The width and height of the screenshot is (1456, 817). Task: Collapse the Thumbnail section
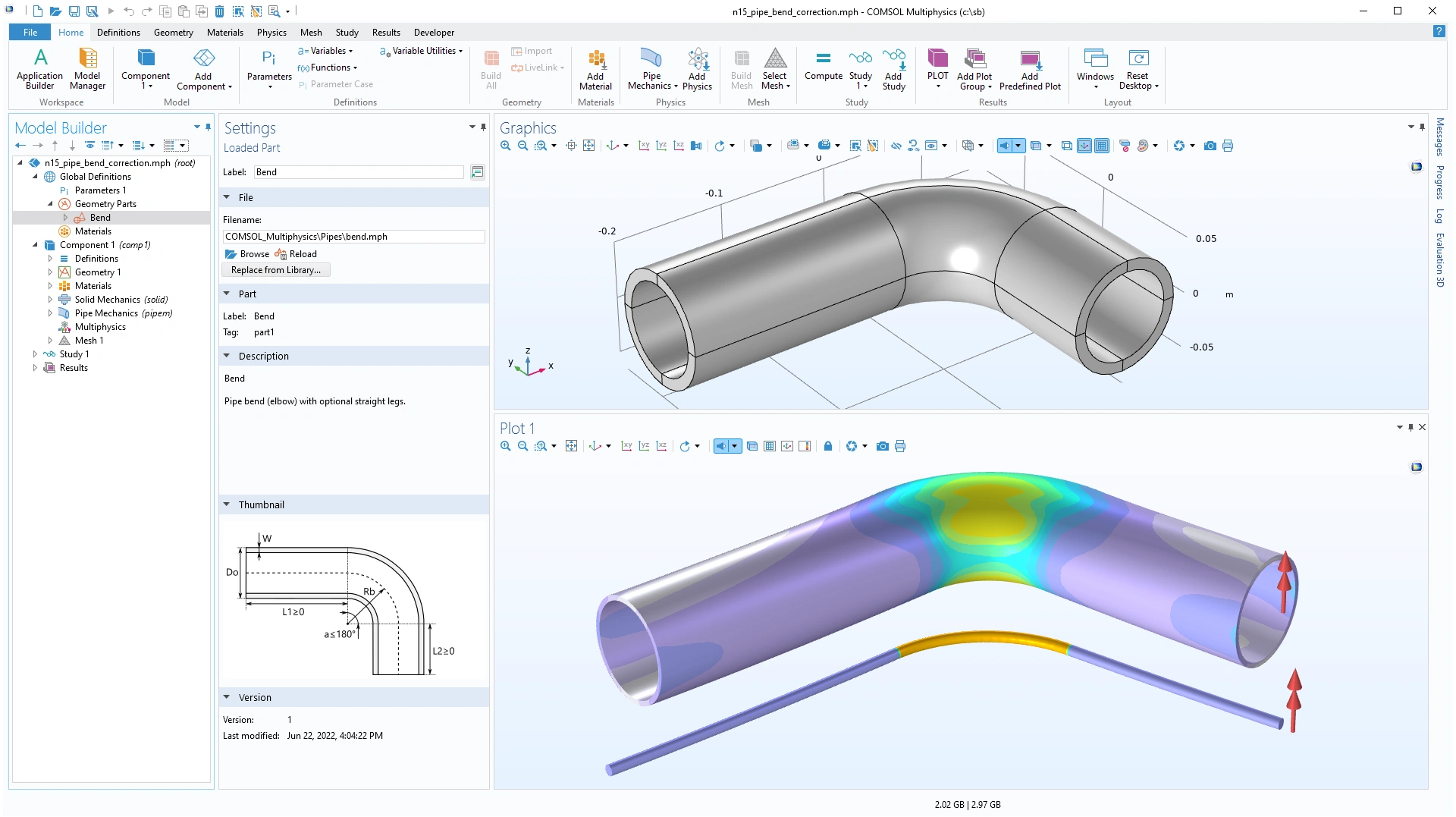tap(227, 504)
